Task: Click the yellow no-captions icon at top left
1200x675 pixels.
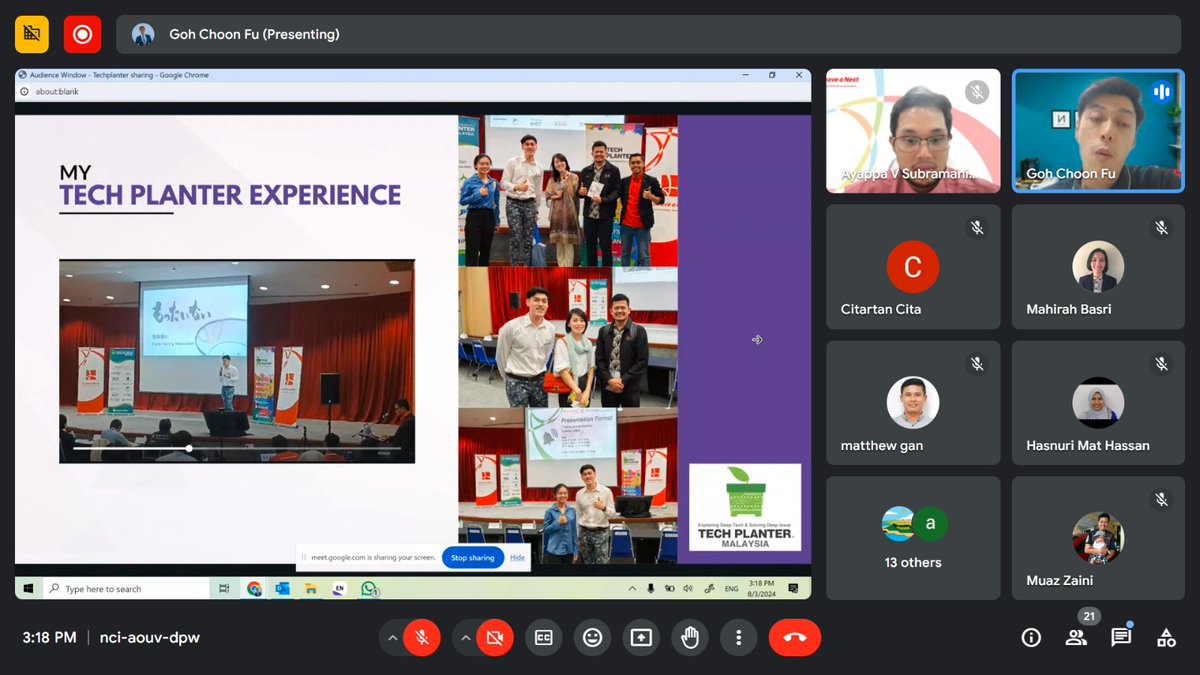Action: (x=32, y=34)
